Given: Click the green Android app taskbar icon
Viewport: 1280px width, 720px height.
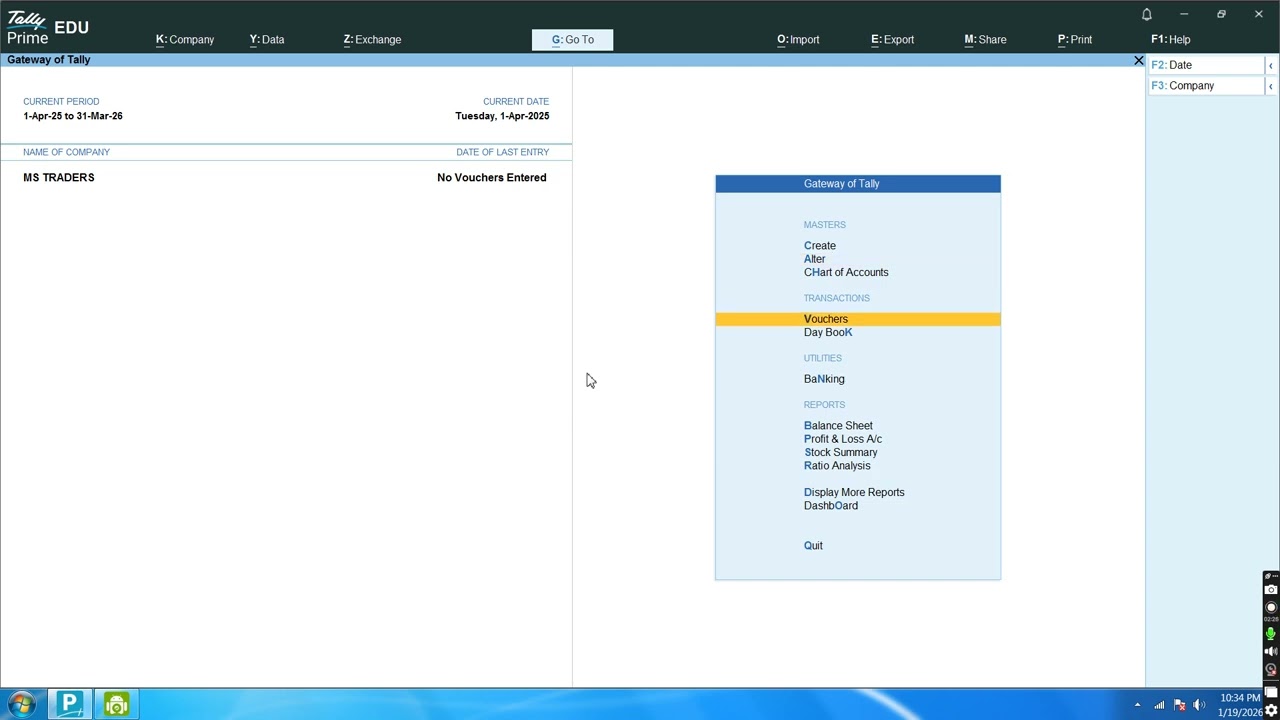Looking at the screenshot, I should point(117,704).
